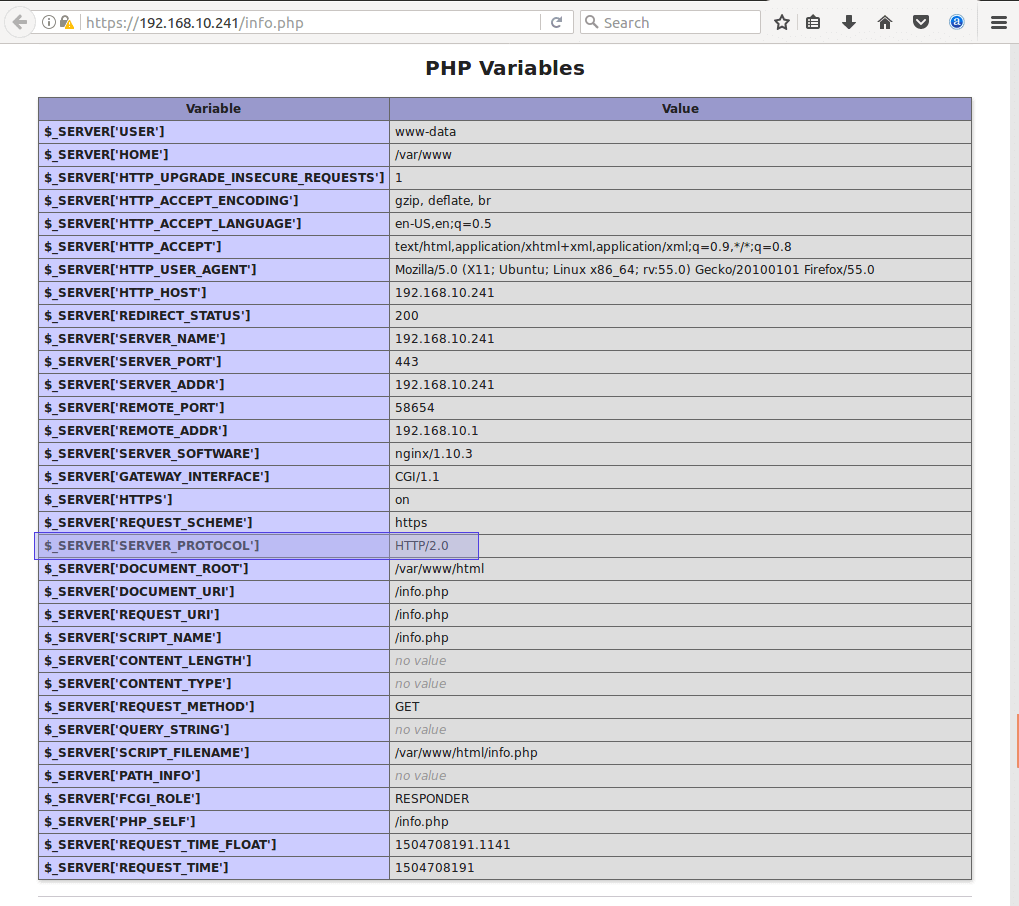Image resolution: width=1019 pixels, height=906 pixels.
Task: Click 'no value' in the CONTENT_LENGTH row
Action: point(420,661)
